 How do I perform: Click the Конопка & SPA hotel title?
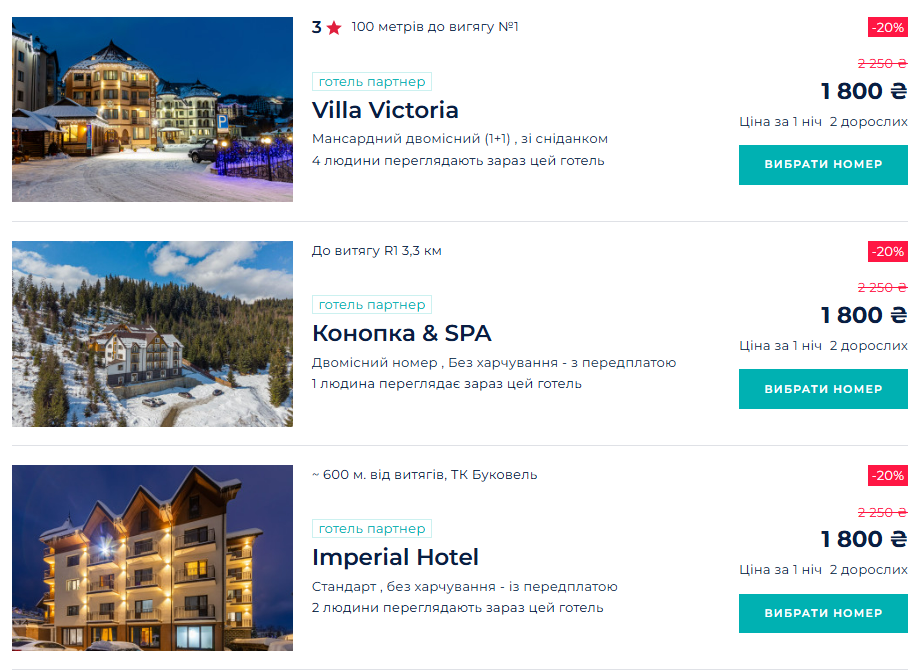coord(401,333)
